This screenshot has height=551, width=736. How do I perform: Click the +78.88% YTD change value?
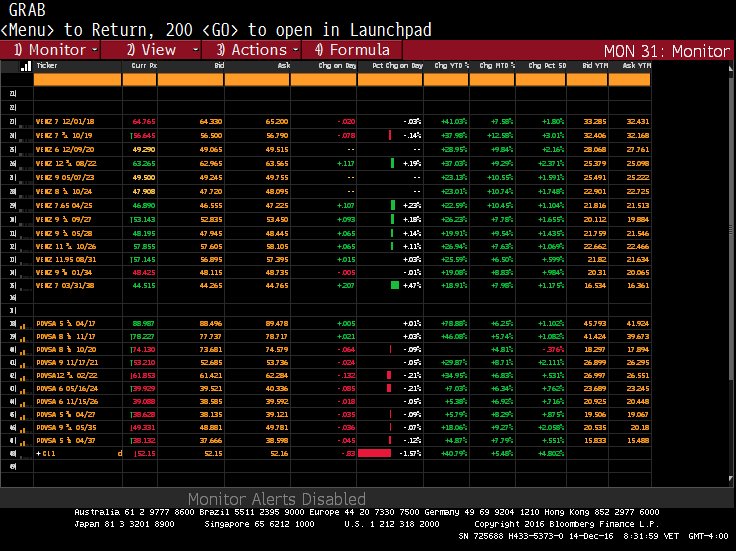point(454,323)
